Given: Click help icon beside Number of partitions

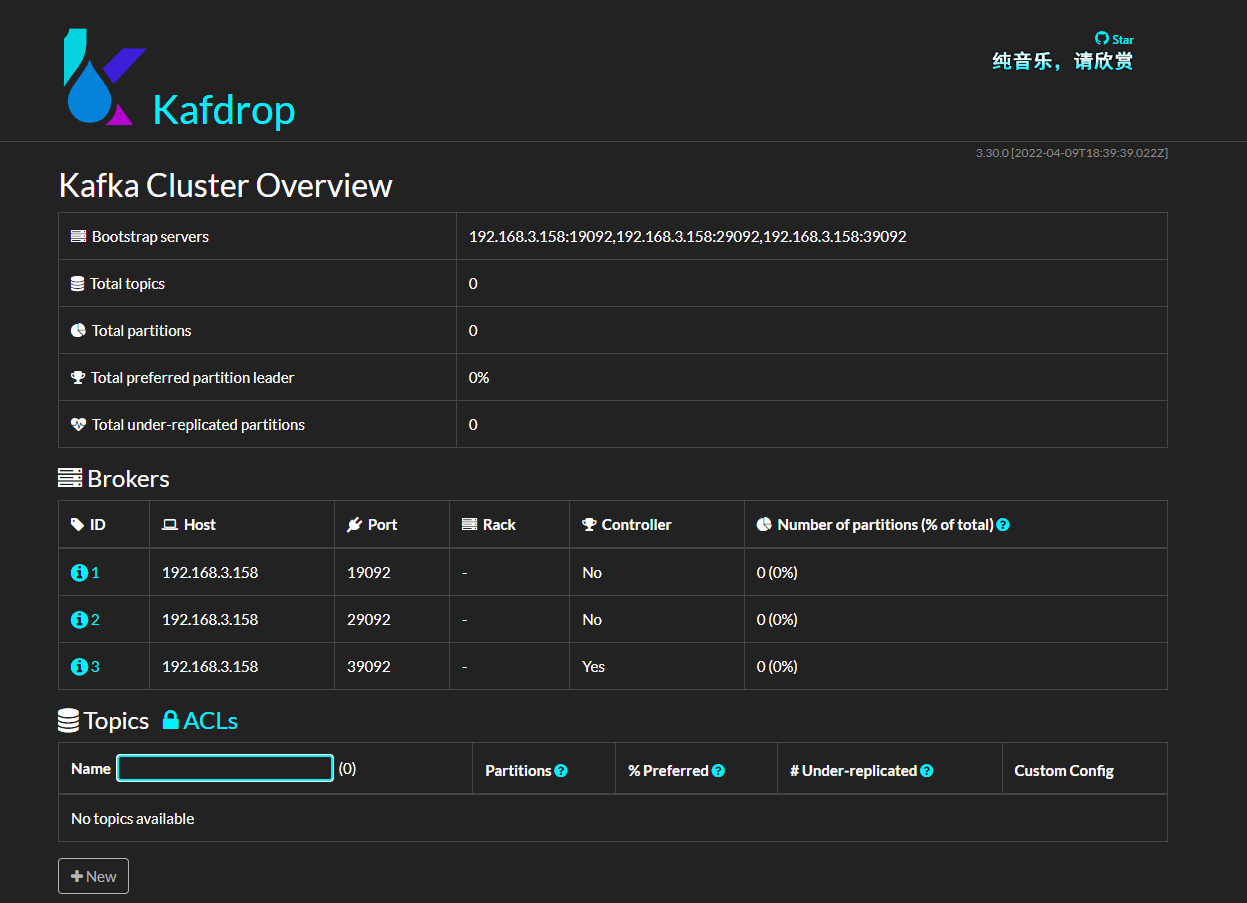Looking at the screenshot, I should pos(1003,525).
